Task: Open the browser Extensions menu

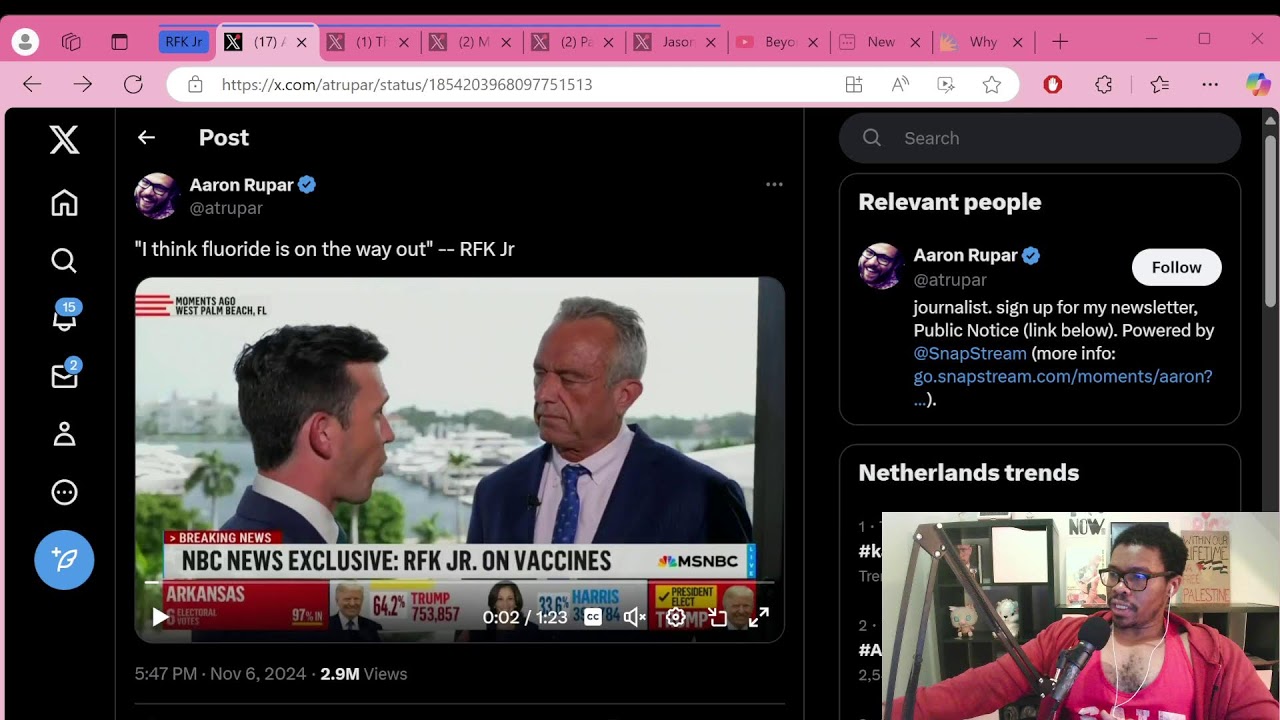Action: tap(1104, 85)
